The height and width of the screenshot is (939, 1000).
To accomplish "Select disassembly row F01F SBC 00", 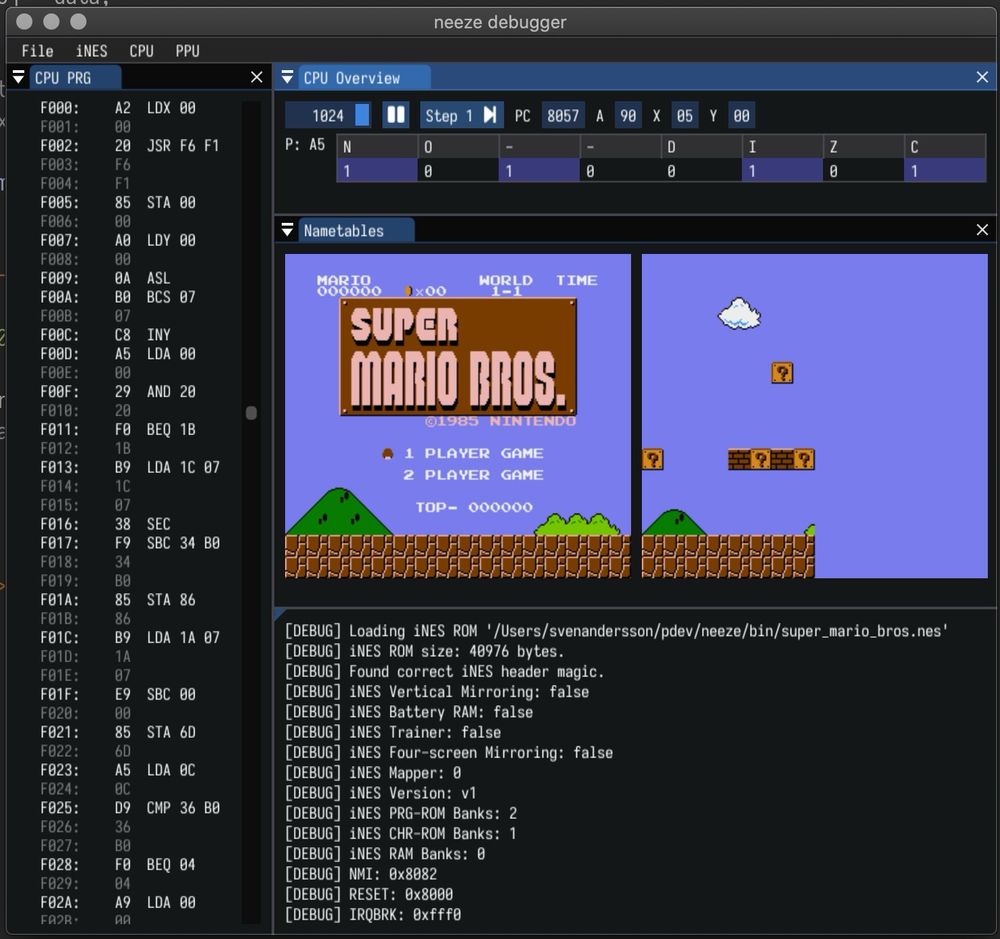I will (118, 694).
